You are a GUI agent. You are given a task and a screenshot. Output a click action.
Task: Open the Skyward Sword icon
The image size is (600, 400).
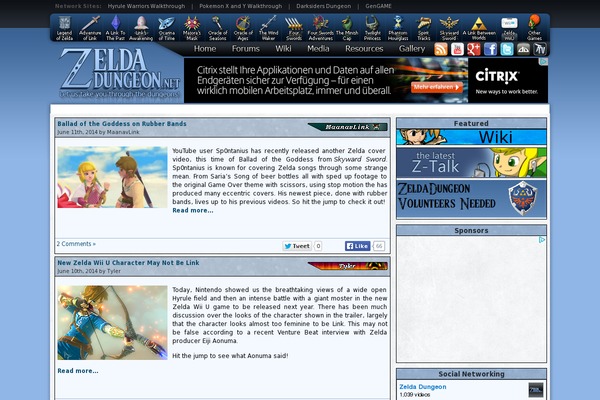(449, 28)
